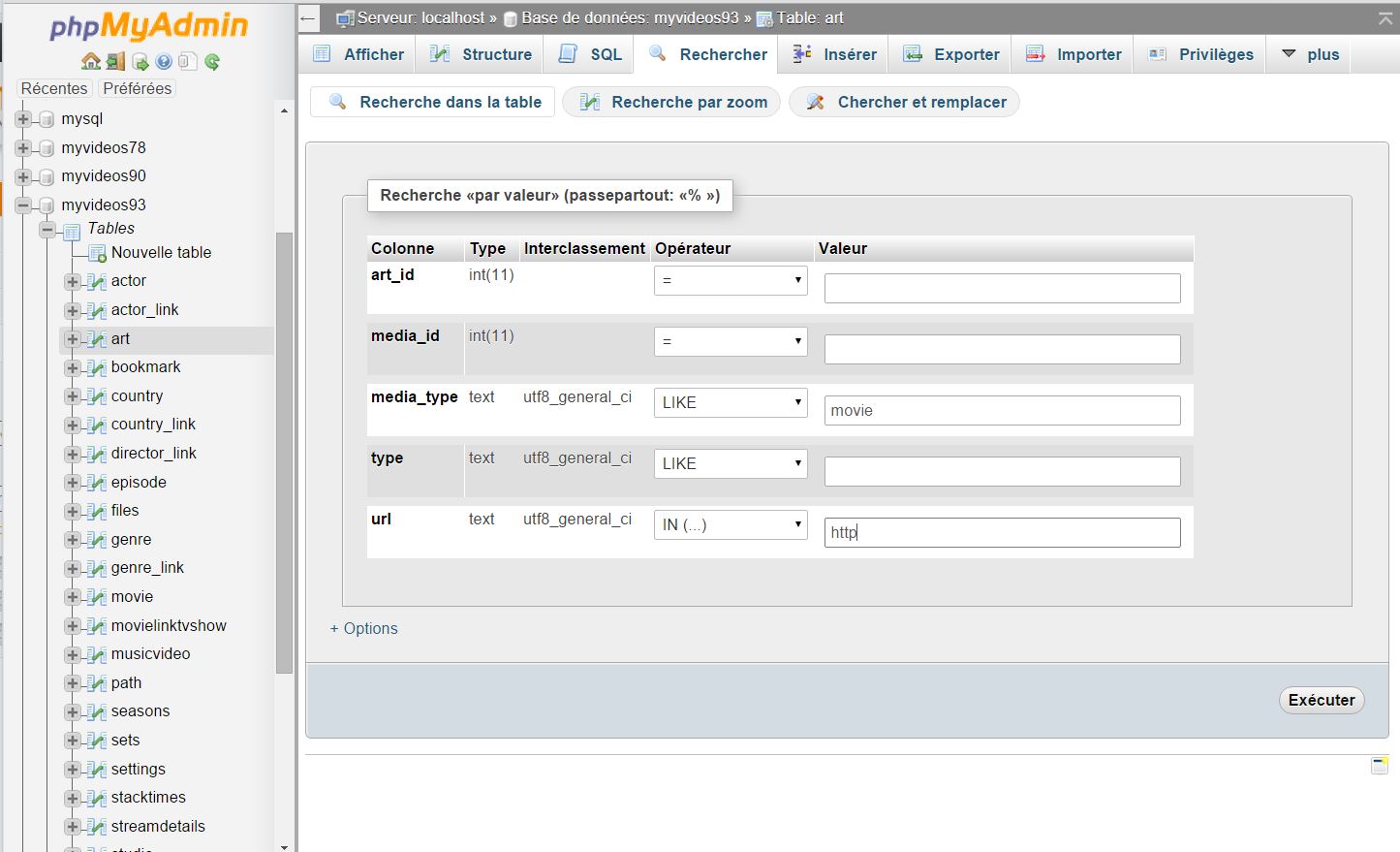Expand the + Options link
Viewport: 1400px width, 852px height.
point(364,628)
